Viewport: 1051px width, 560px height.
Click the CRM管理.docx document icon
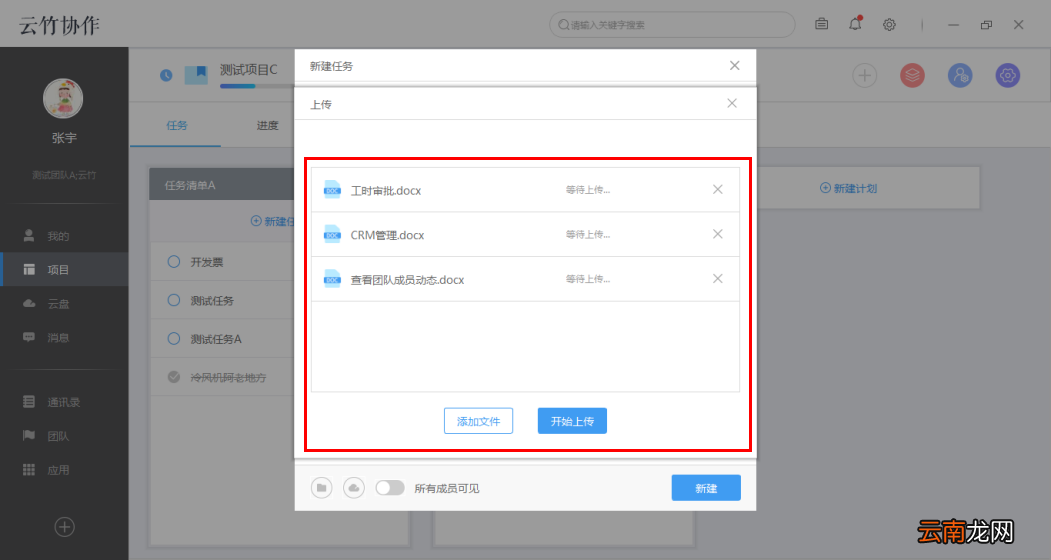coord(332,234)
